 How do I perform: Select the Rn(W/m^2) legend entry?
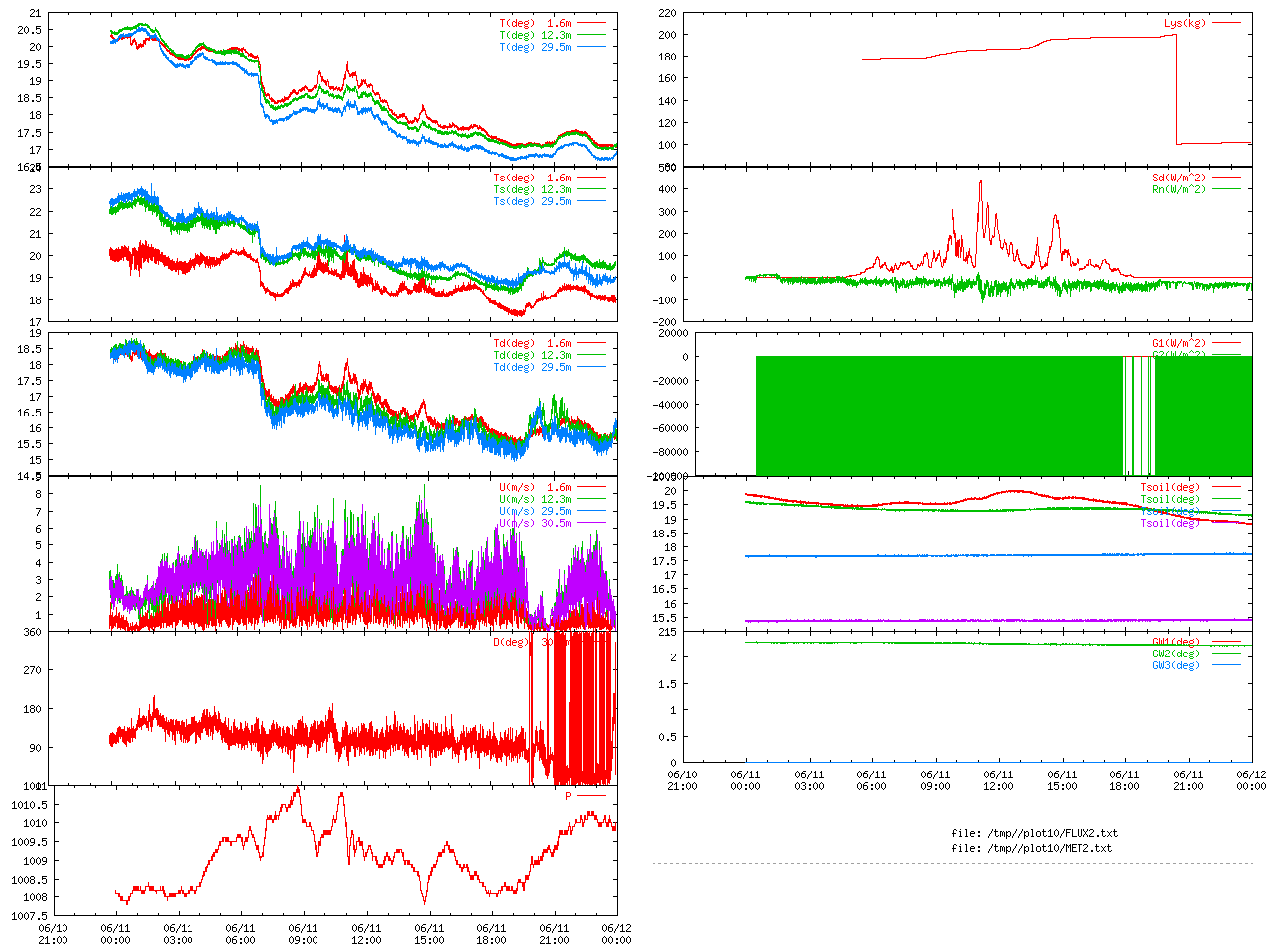coord(1179,189)
